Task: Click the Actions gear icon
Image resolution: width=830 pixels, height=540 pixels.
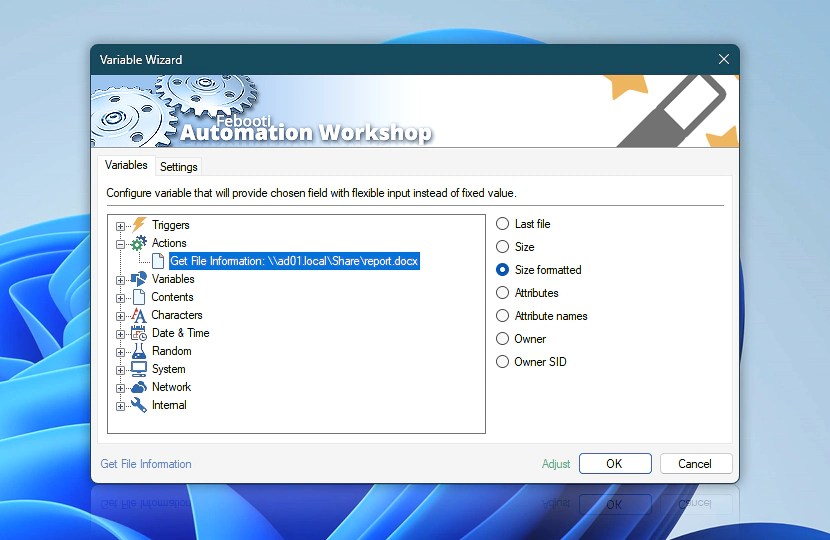Action: pos(139,243)
